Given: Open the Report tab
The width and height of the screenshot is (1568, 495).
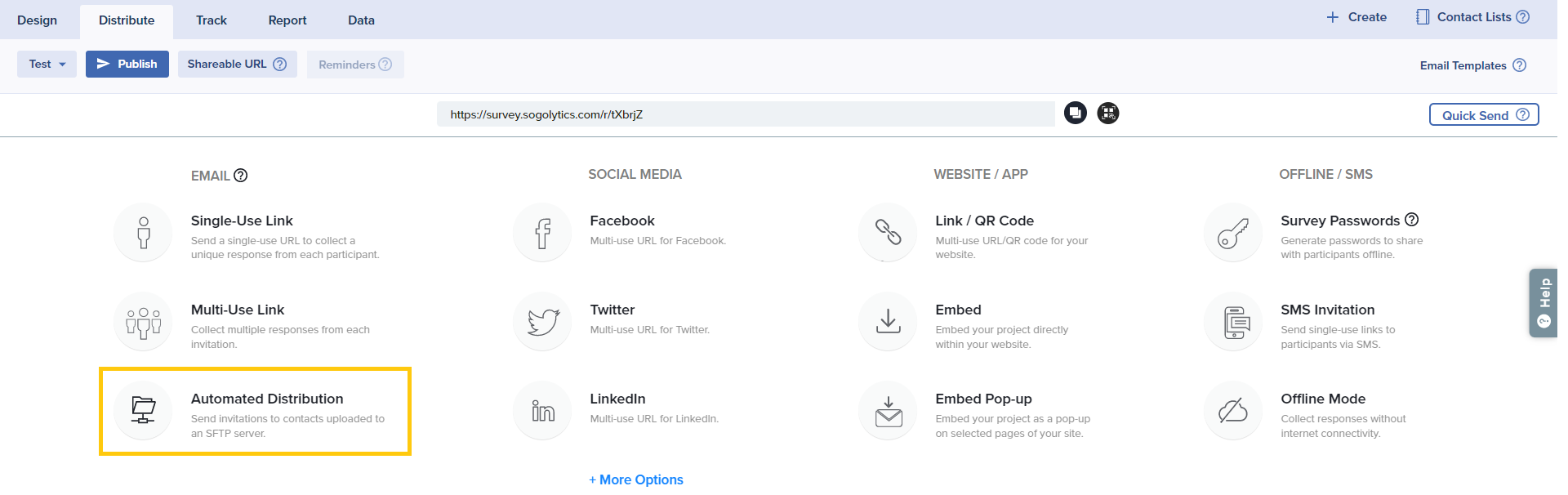Looking at the screenshot, I should pos(287,20).
